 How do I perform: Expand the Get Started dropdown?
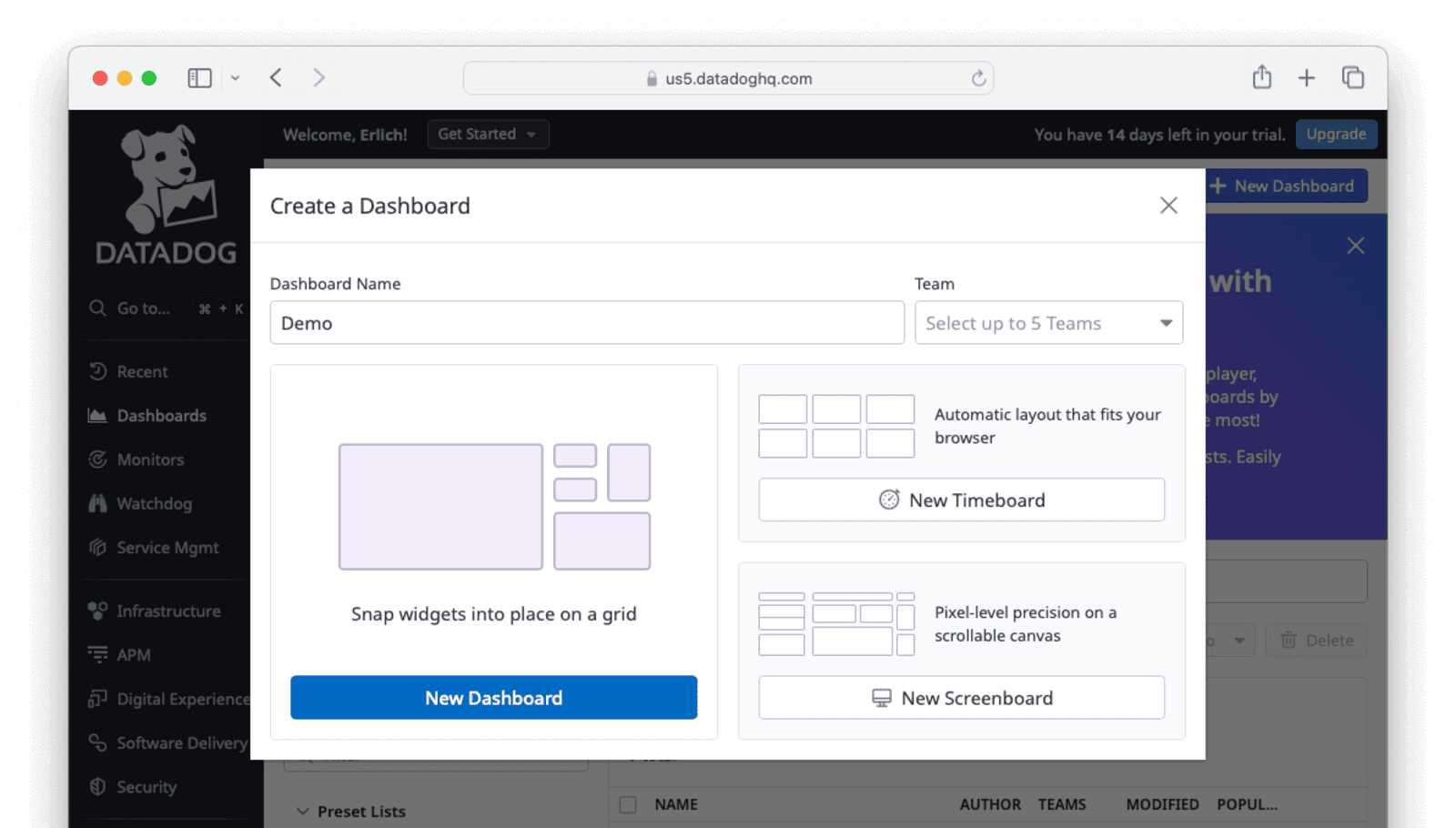tap(488, 134)
